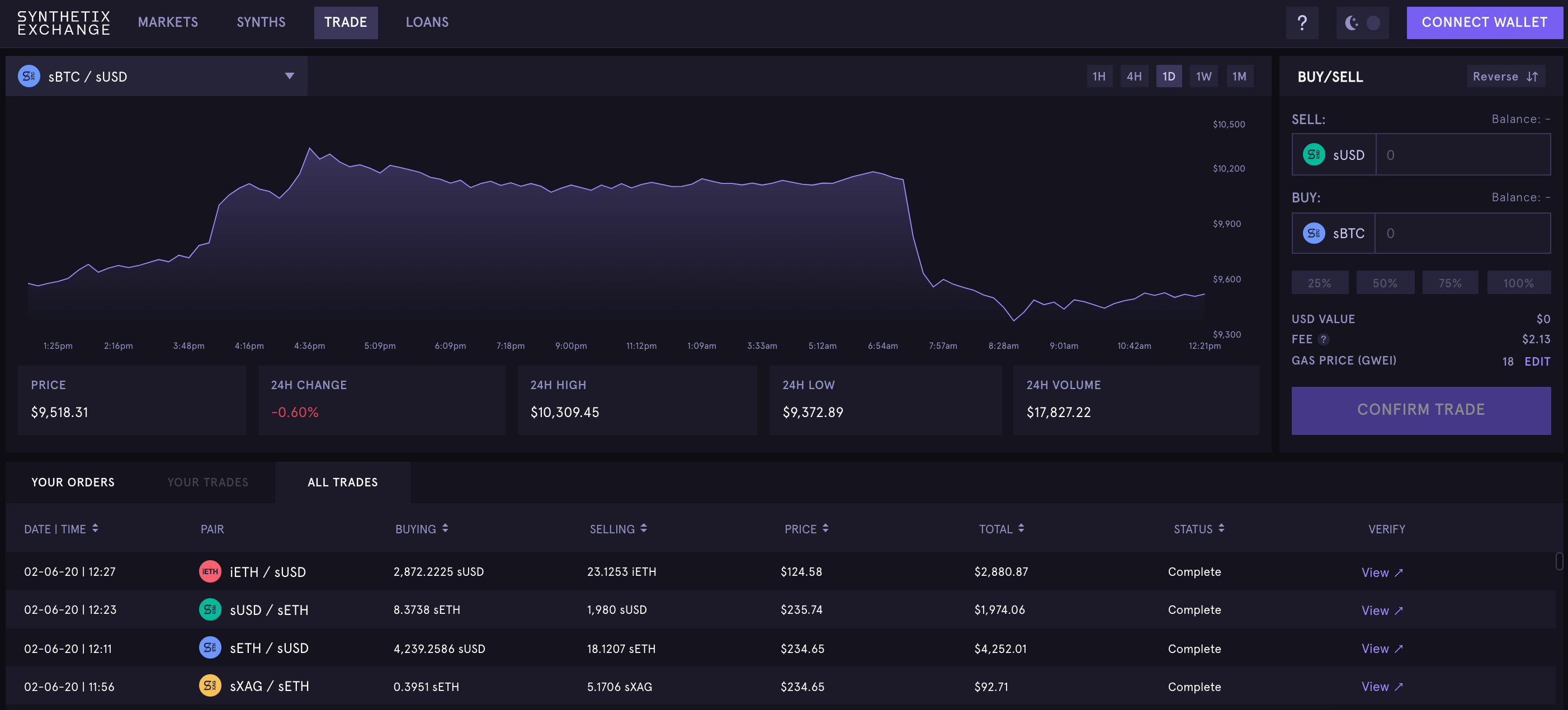Sort by Buying column arrows
This screenshot has height=710, width=1568.
coord(446,528)
